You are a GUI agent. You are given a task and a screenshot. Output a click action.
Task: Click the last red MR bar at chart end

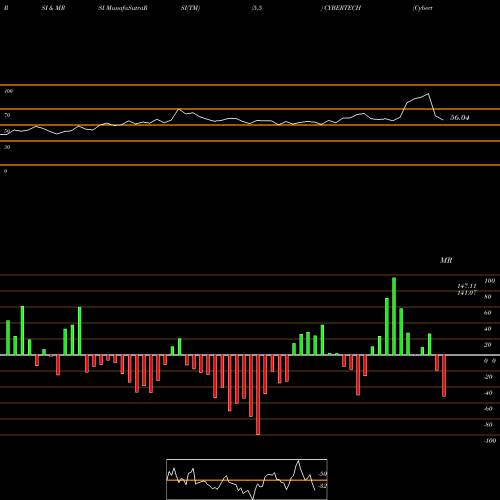pos(444,376)
